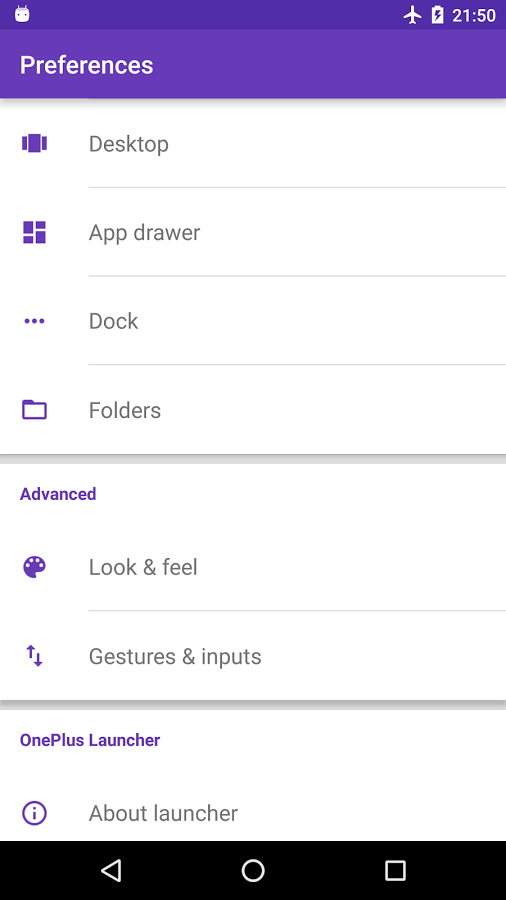
Task: Tap the recent apps square button
Action: pos(395,871)
